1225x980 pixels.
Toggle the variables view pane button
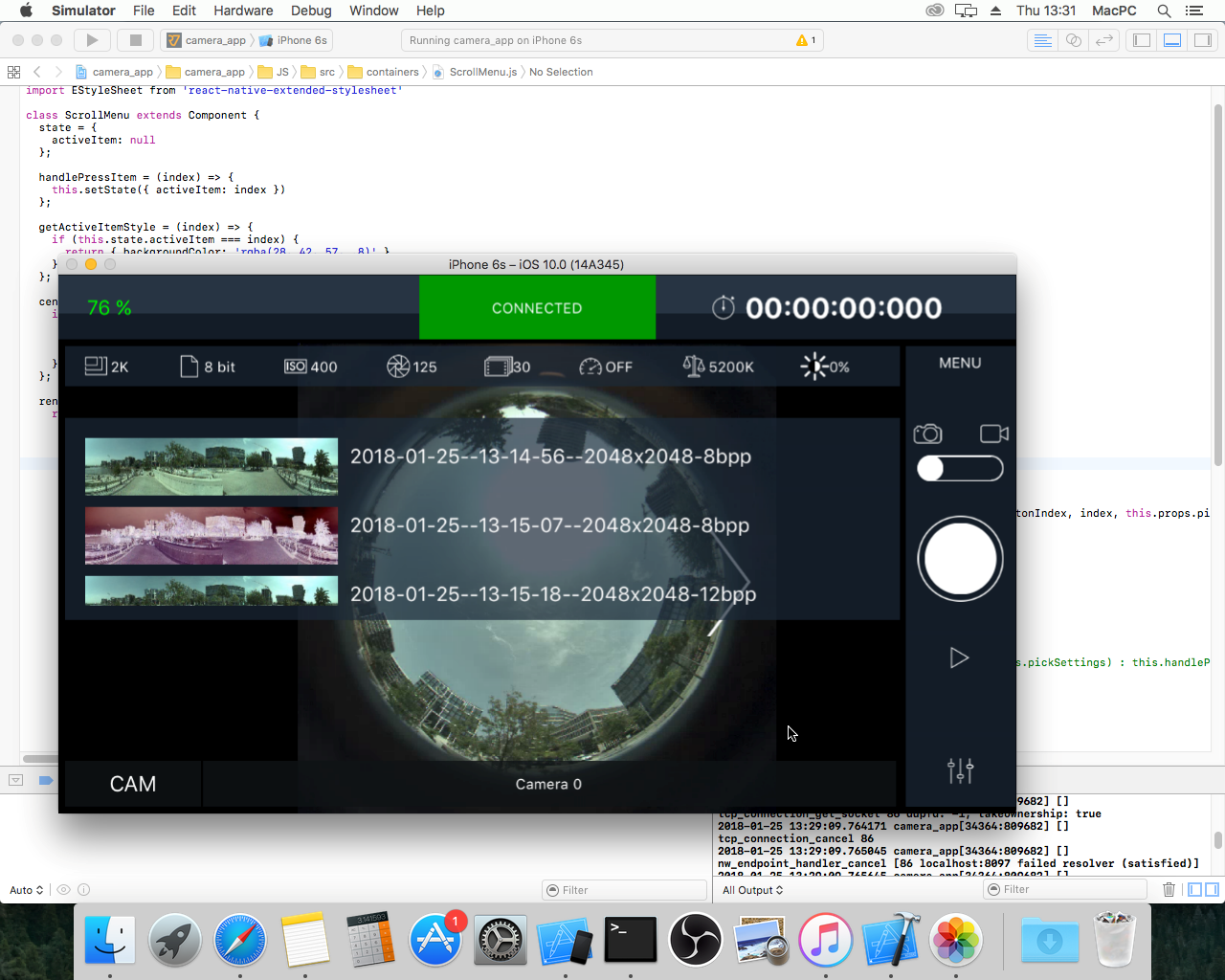click(1194, 889)
